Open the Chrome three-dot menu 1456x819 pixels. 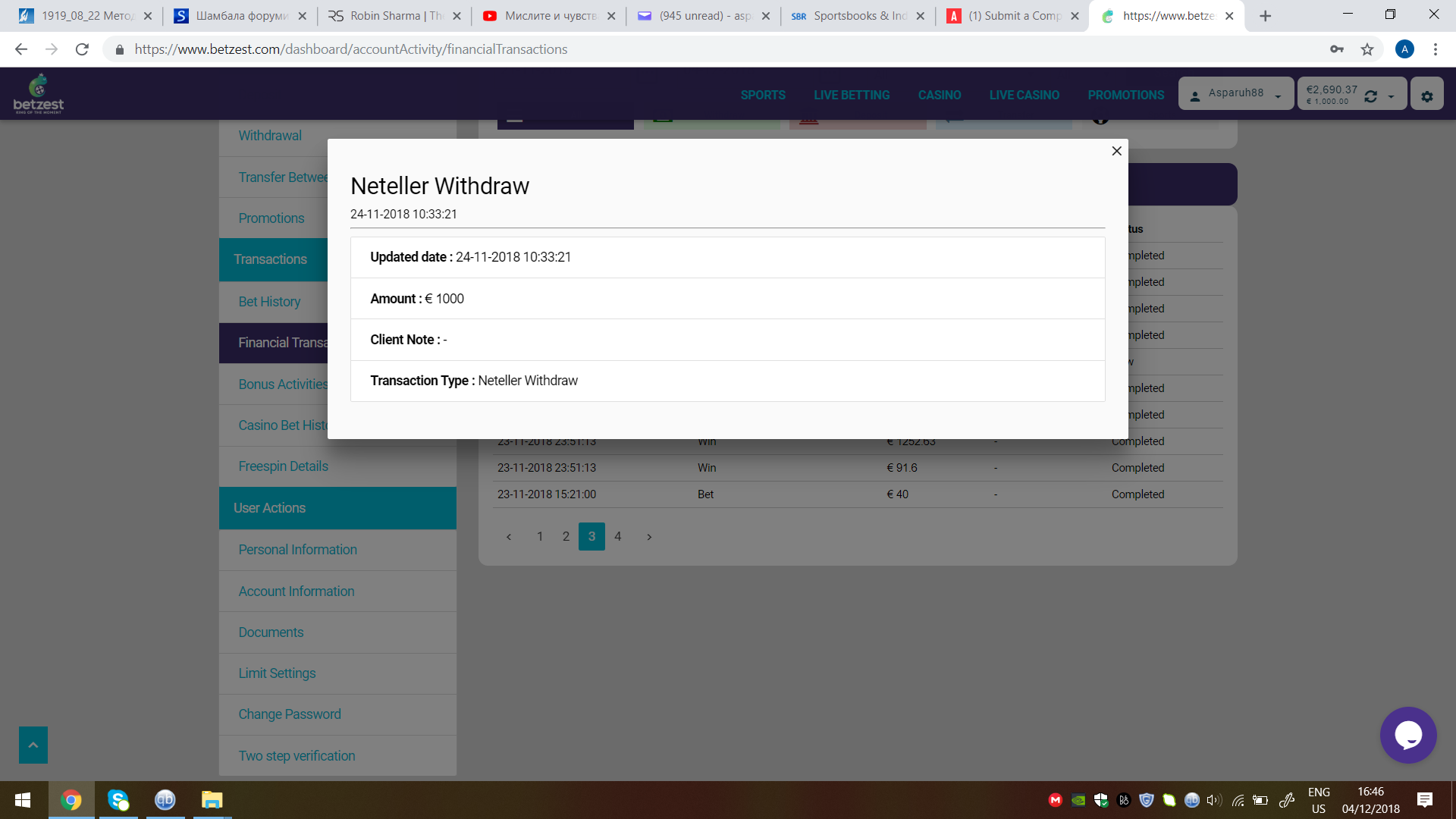click(1436, 49)
